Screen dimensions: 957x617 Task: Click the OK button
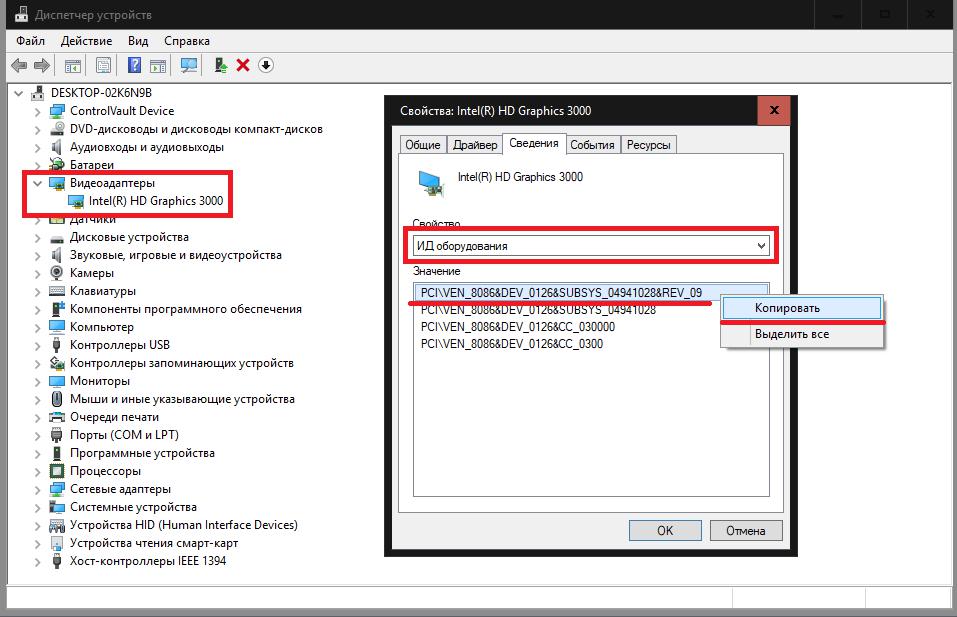[665, 530]
